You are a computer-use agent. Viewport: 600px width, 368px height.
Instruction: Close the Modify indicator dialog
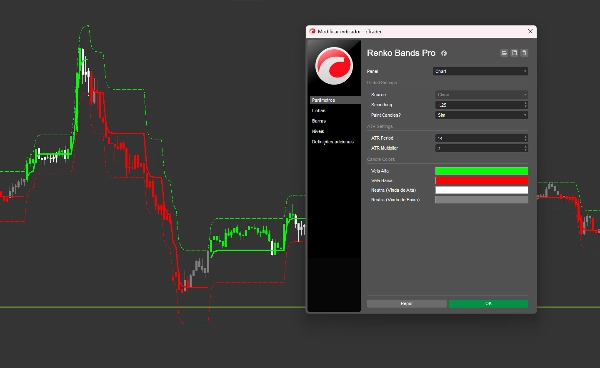pos(530,31)
